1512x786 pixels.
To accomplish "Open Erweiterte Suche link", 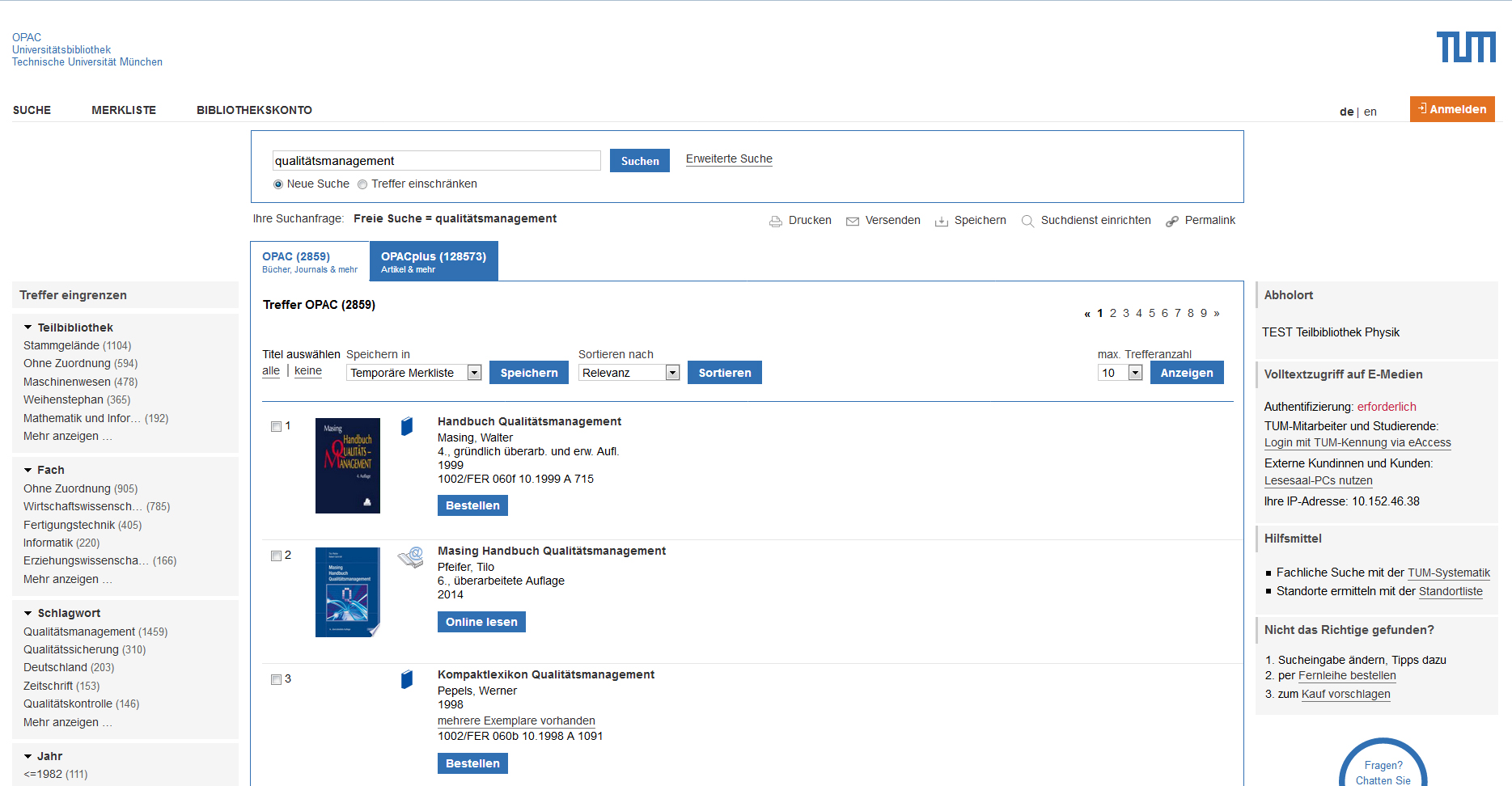I will (729, 158).
